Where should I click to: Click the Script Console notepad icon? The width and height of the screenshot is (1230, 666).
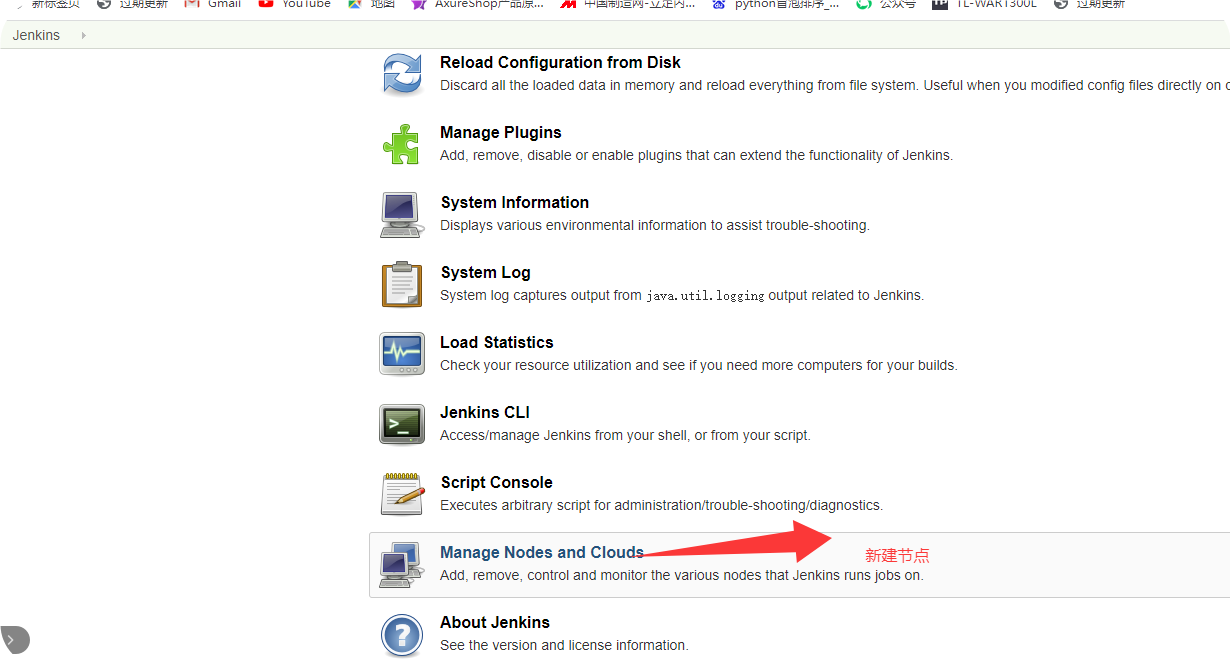(402, 494)
